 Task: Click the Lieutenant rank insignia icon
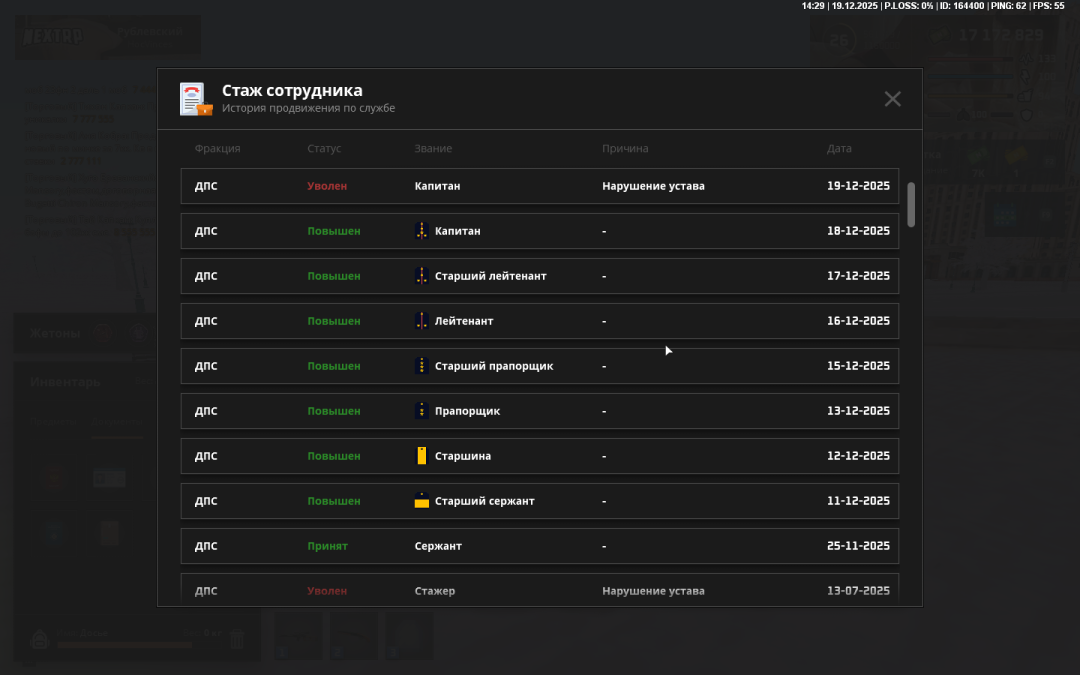click(421, 321)
